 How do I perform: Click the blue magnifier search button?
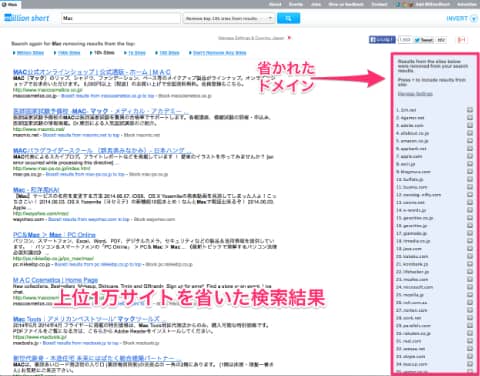(x=288, y=18)
